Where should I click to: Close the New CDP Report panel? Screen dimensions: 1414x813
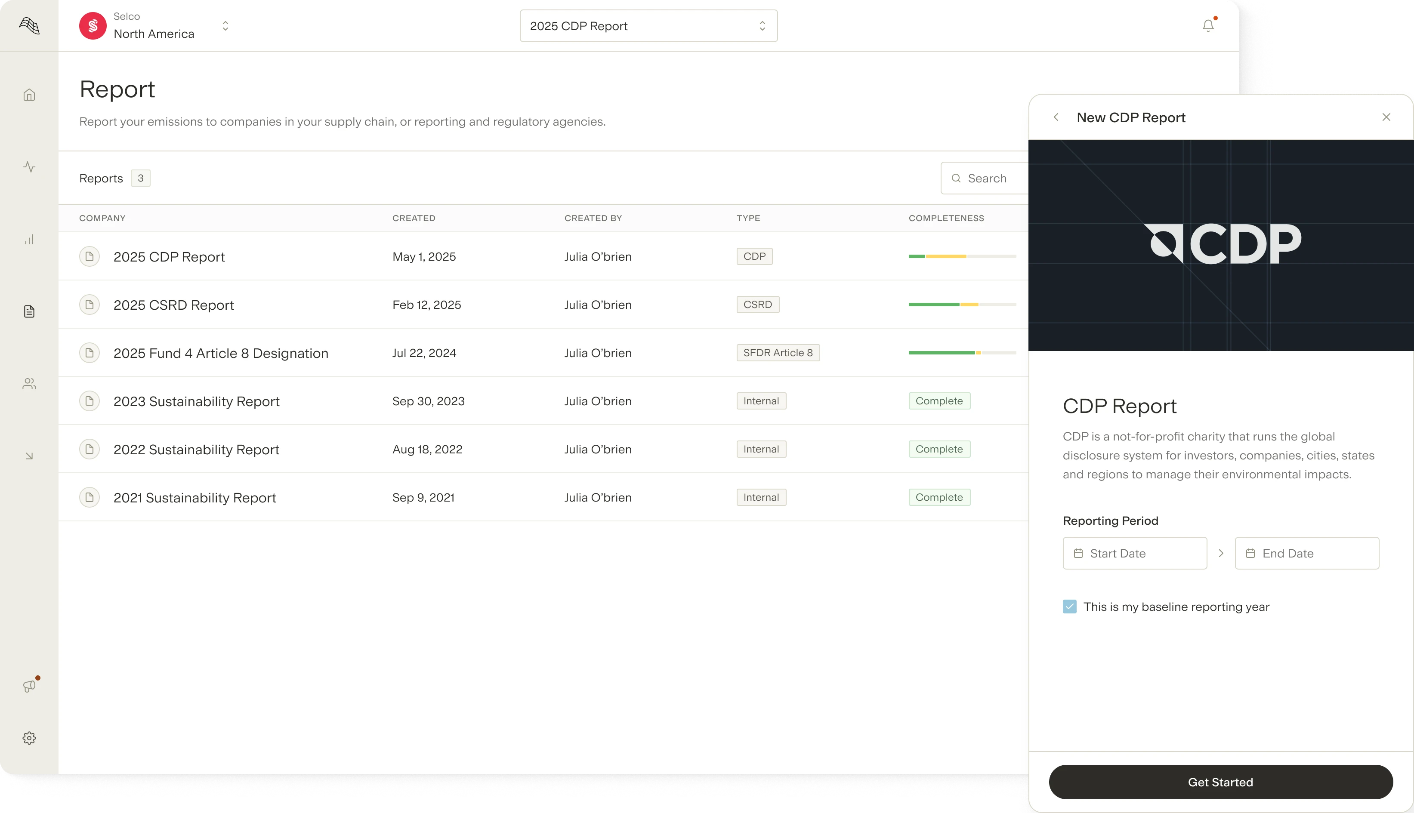click(x=1386, y=117)
